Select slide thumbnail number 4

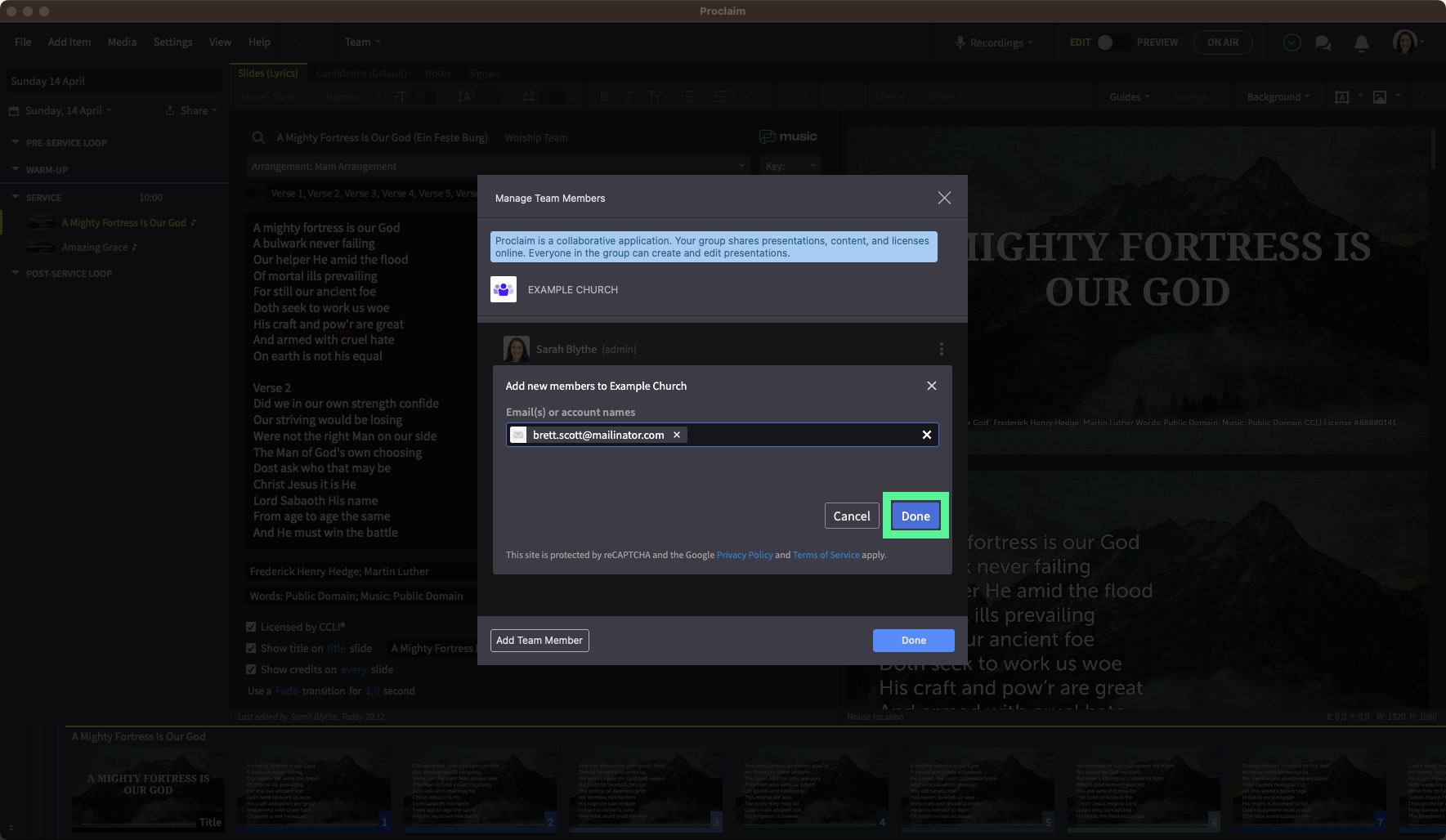[814, 789]
